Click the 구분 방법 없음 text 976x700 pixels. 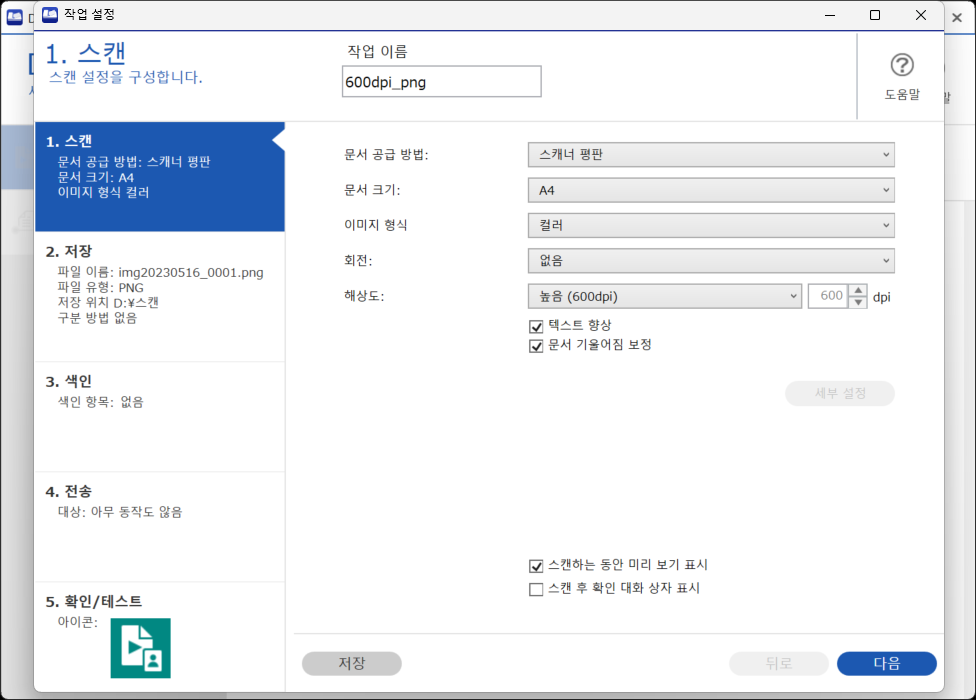(97, 318)
